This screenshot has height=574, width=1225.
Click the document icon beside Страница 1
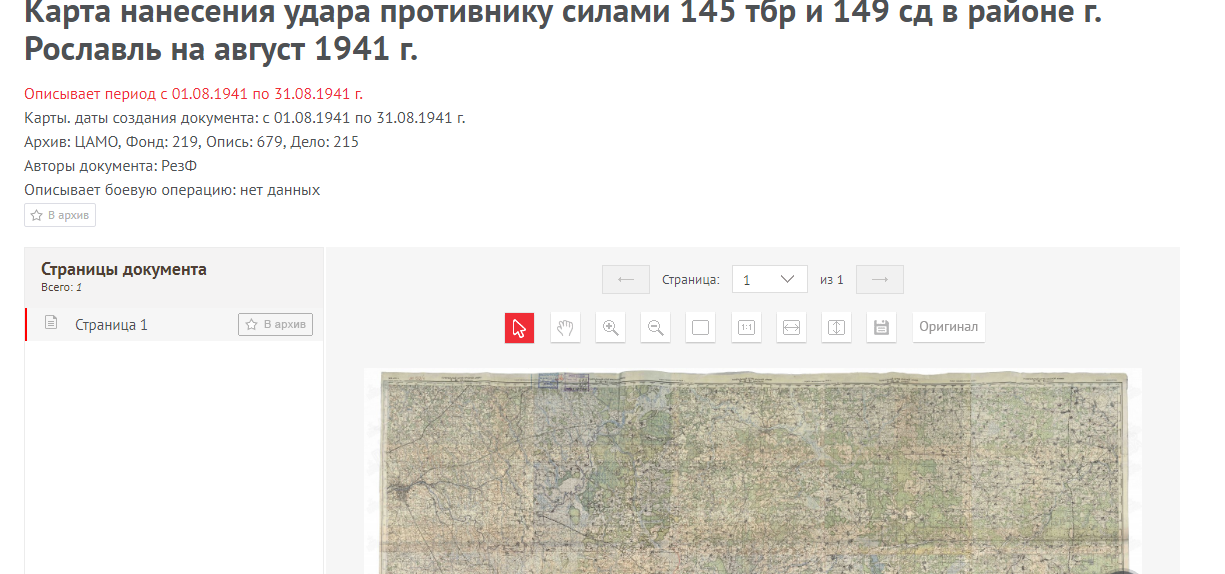tap(52, 324)
